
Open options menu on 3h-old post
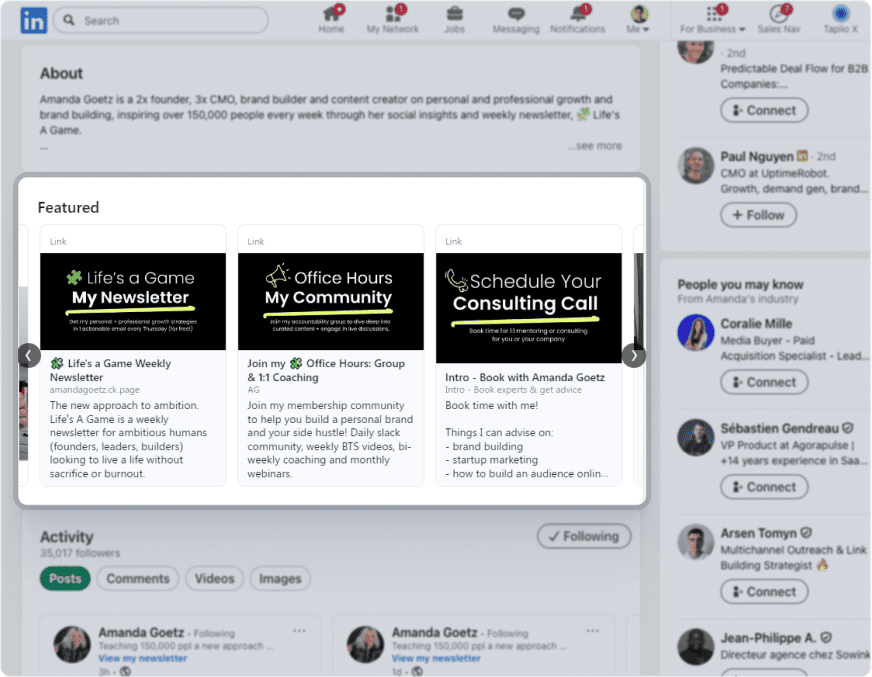click(299, 631)
